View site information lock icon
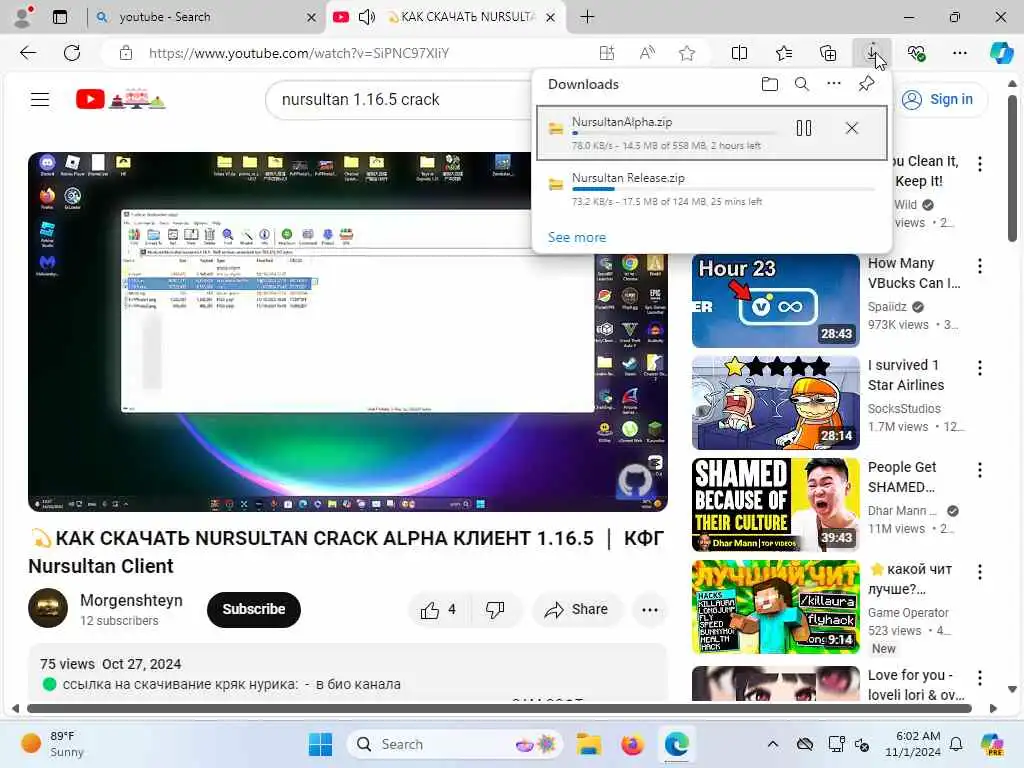The height and width of the screenshot is (768, 1024). click(126, 54)
